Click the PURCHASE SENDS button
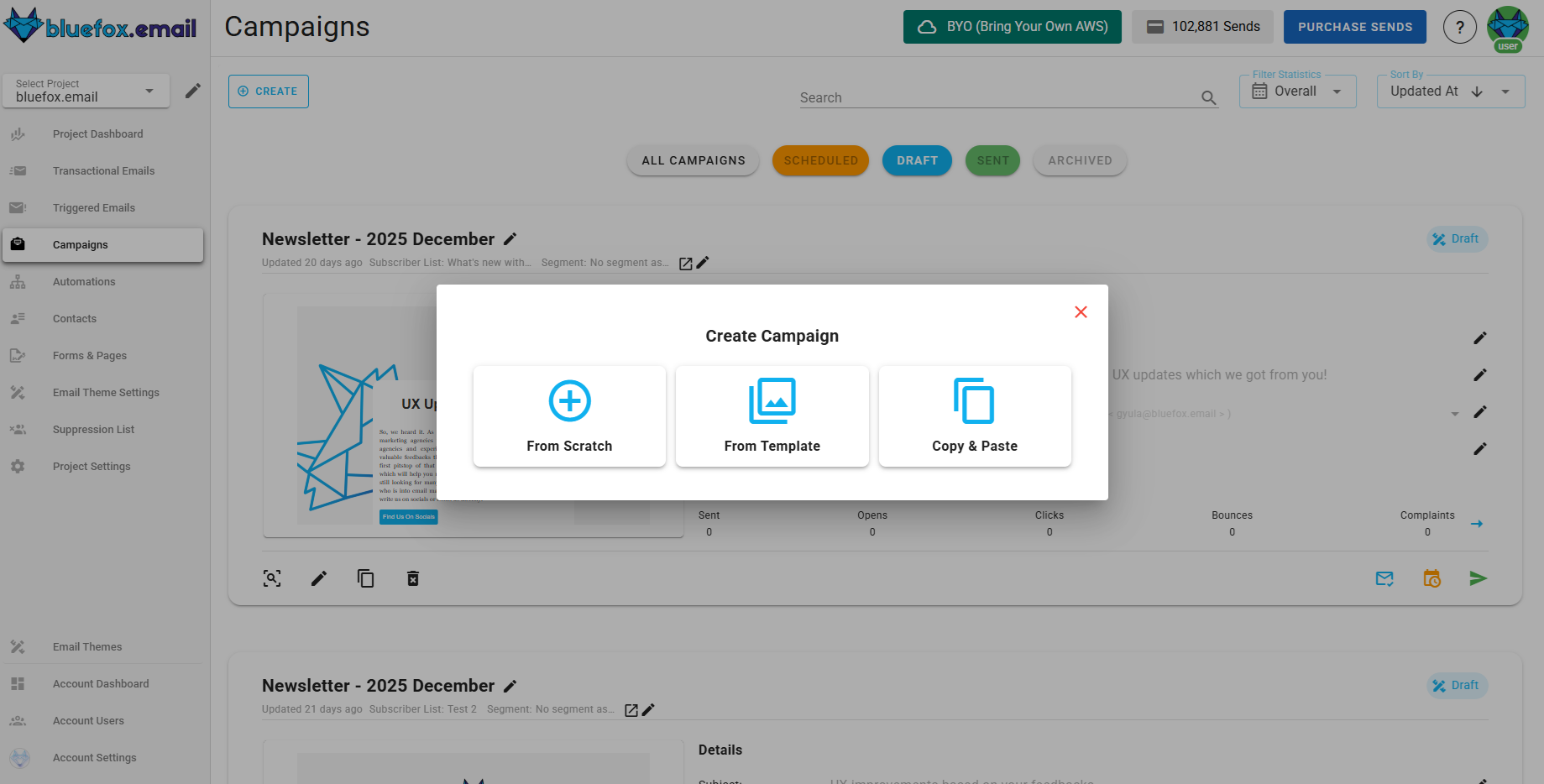 point(1354,26)
